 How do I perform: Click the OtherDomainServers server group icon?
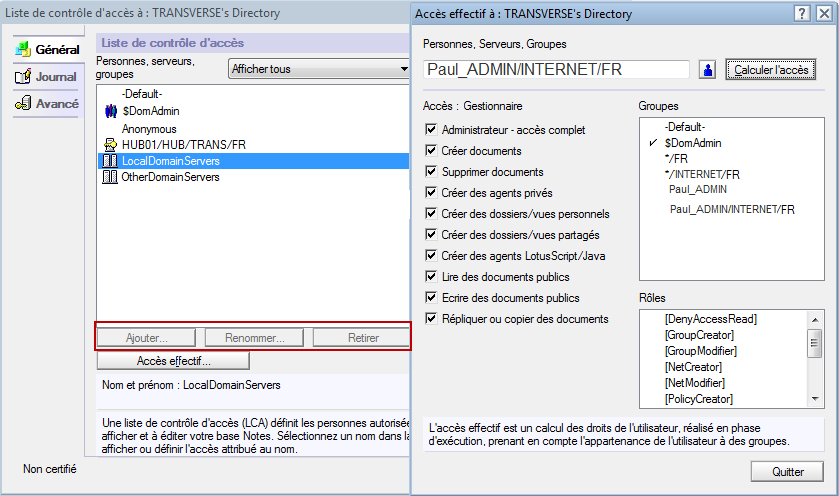pos(111,178)
